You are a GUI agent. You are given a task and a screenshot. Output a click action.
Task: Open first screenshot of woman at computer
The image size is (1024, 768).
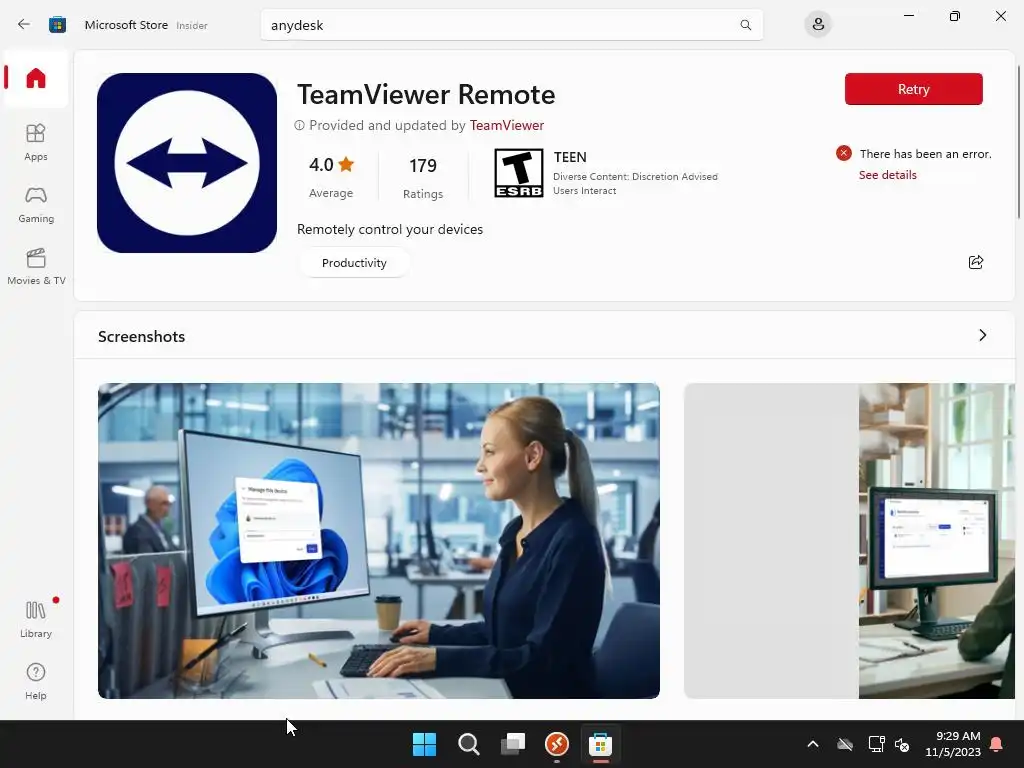click(379, 541)
